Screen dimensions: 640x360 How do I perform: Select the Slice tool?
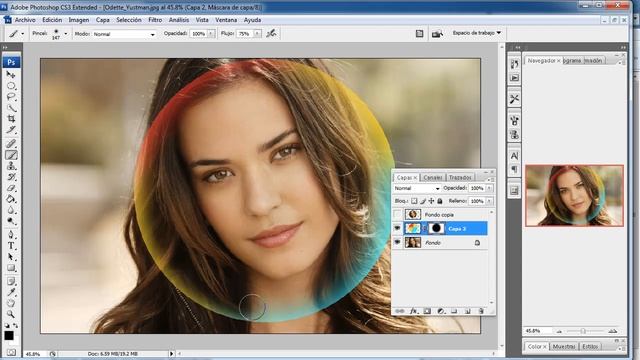coord(11,130)
